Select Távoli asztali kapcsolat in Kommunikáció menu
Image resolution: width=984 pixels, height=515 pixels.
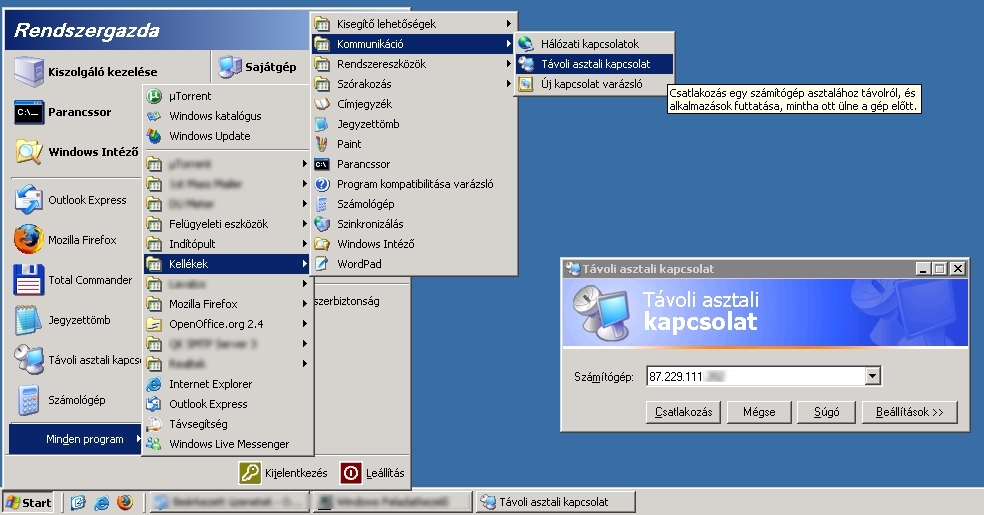click(594, 64)
